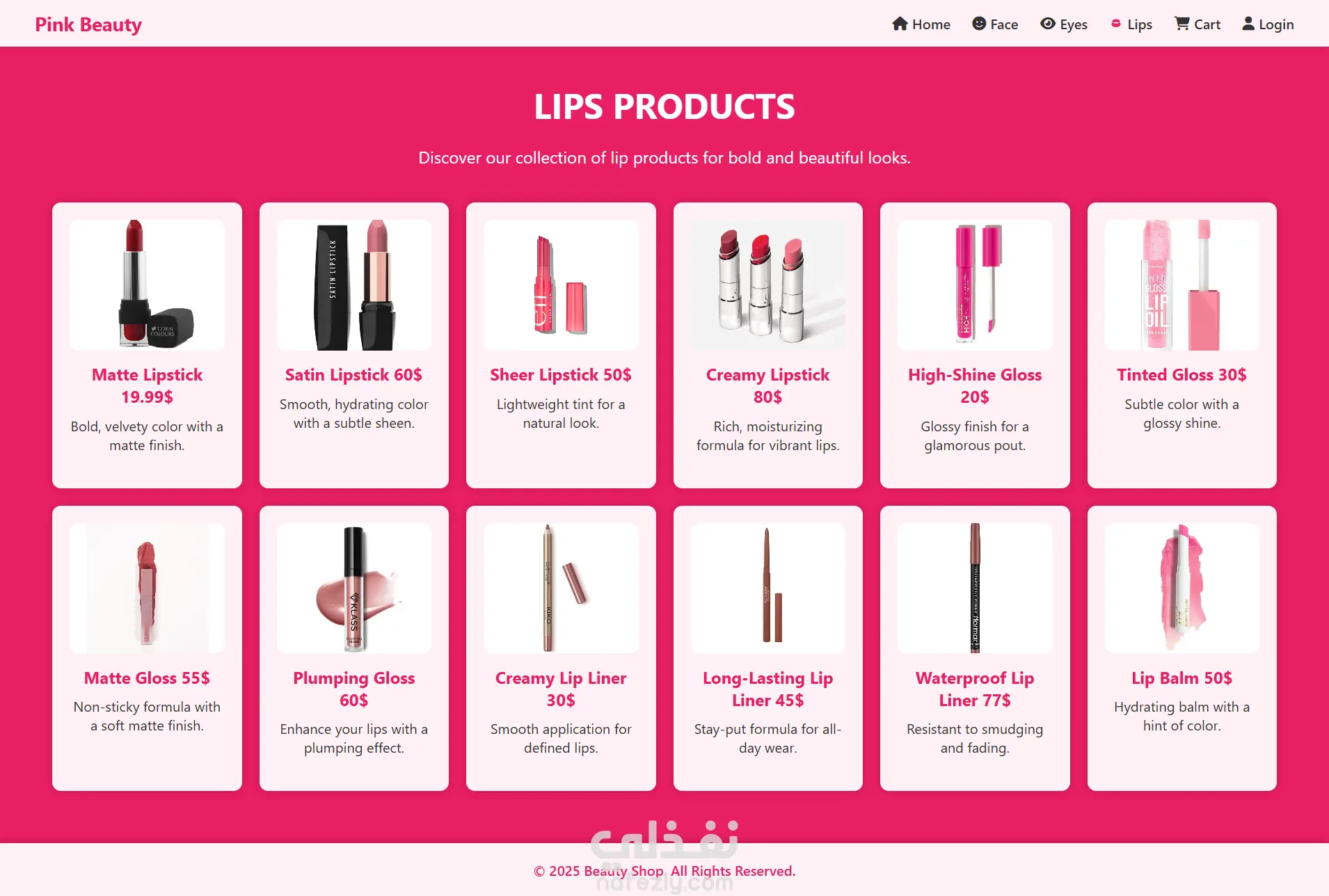This screenshot has width=1329, height=896.
Task: Click the Eyes eye icon
Action: click(1048, 24)
